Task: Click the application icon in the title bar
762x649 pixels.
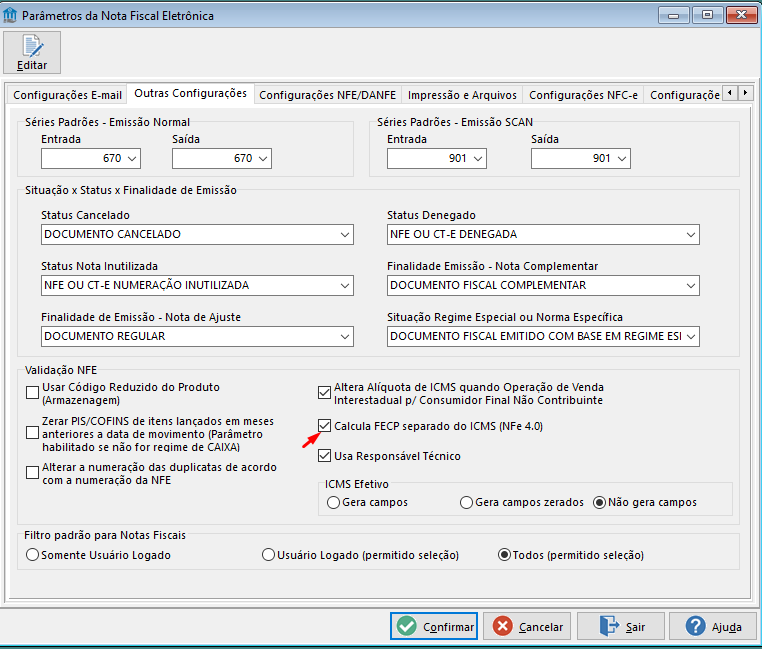Action: tap(10, 16)
